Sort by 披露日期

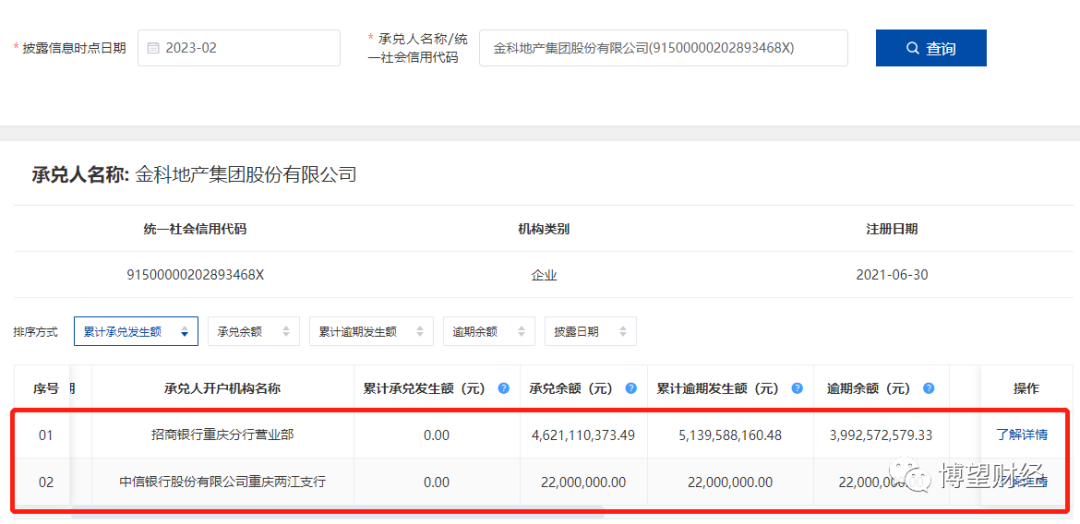point(590,331)
